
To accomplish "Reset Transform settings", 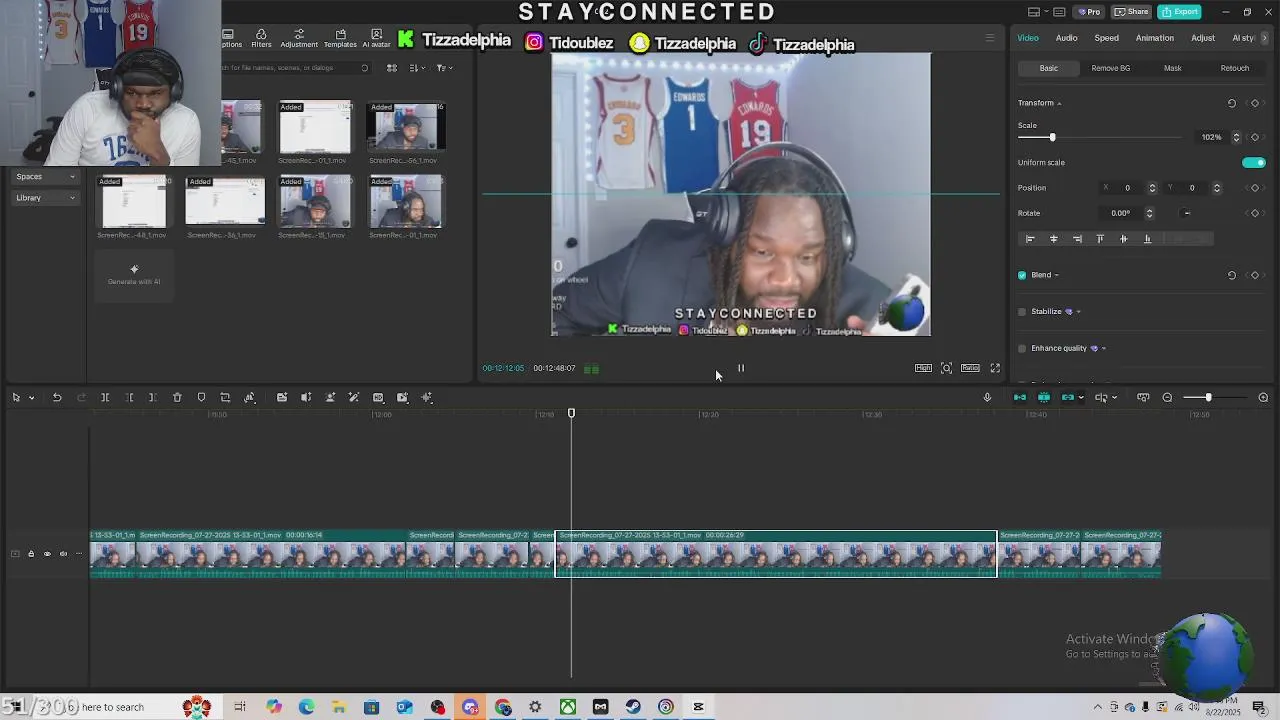I will (1232, 103).
